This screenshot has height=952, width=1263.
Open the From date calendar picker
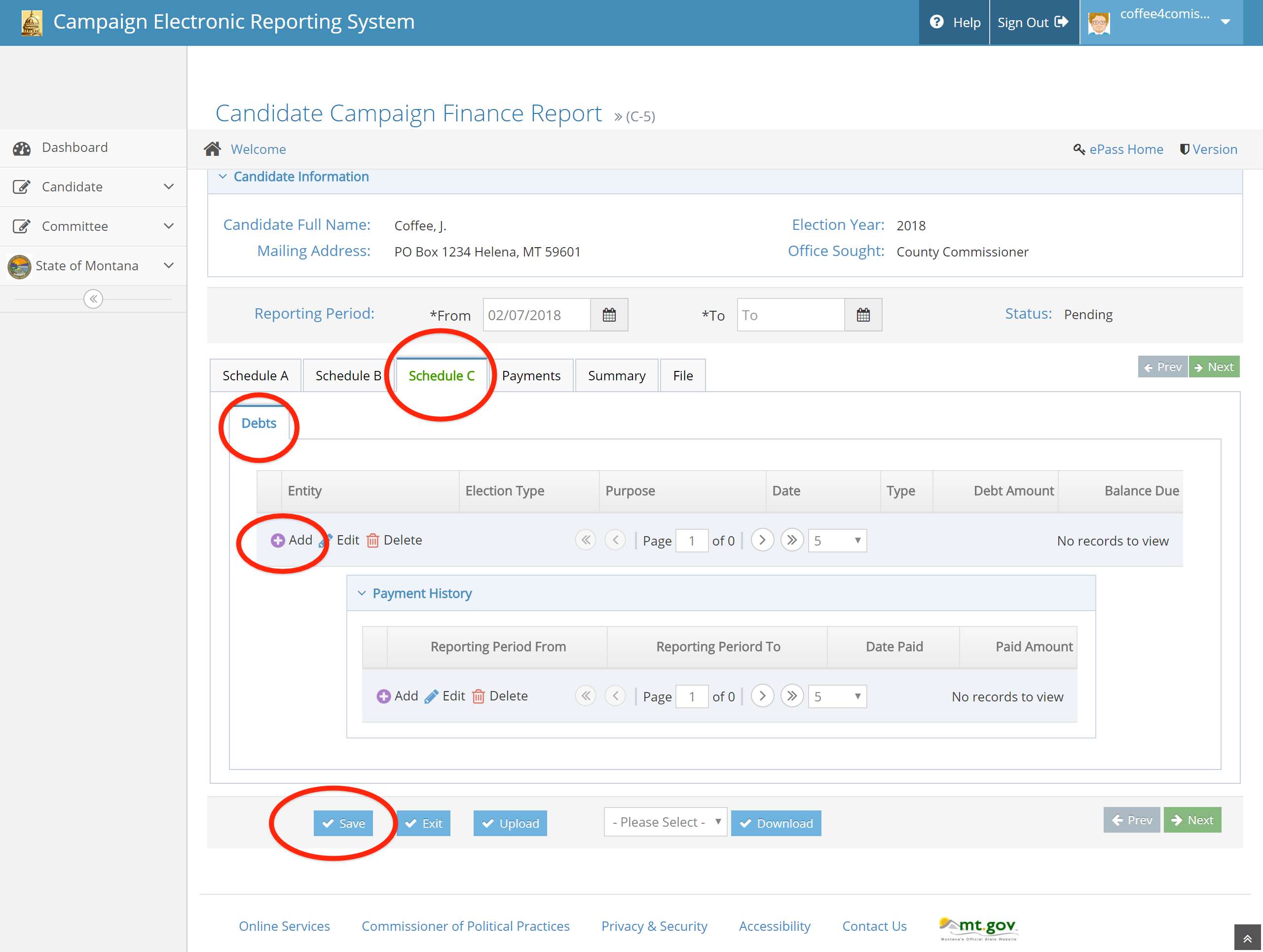[609, 315]
